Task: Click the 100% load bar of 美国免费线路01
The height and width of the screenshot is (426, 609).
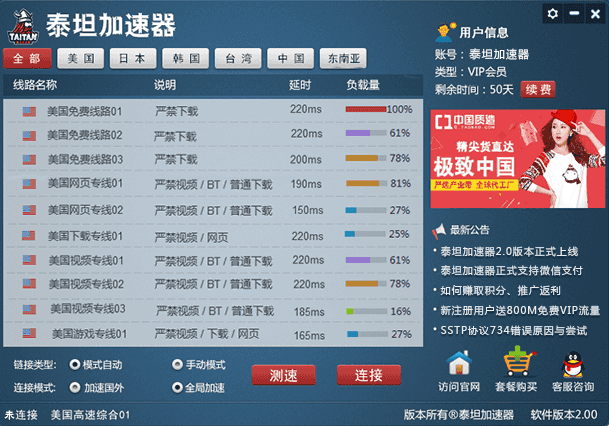Action: point(365,109)
